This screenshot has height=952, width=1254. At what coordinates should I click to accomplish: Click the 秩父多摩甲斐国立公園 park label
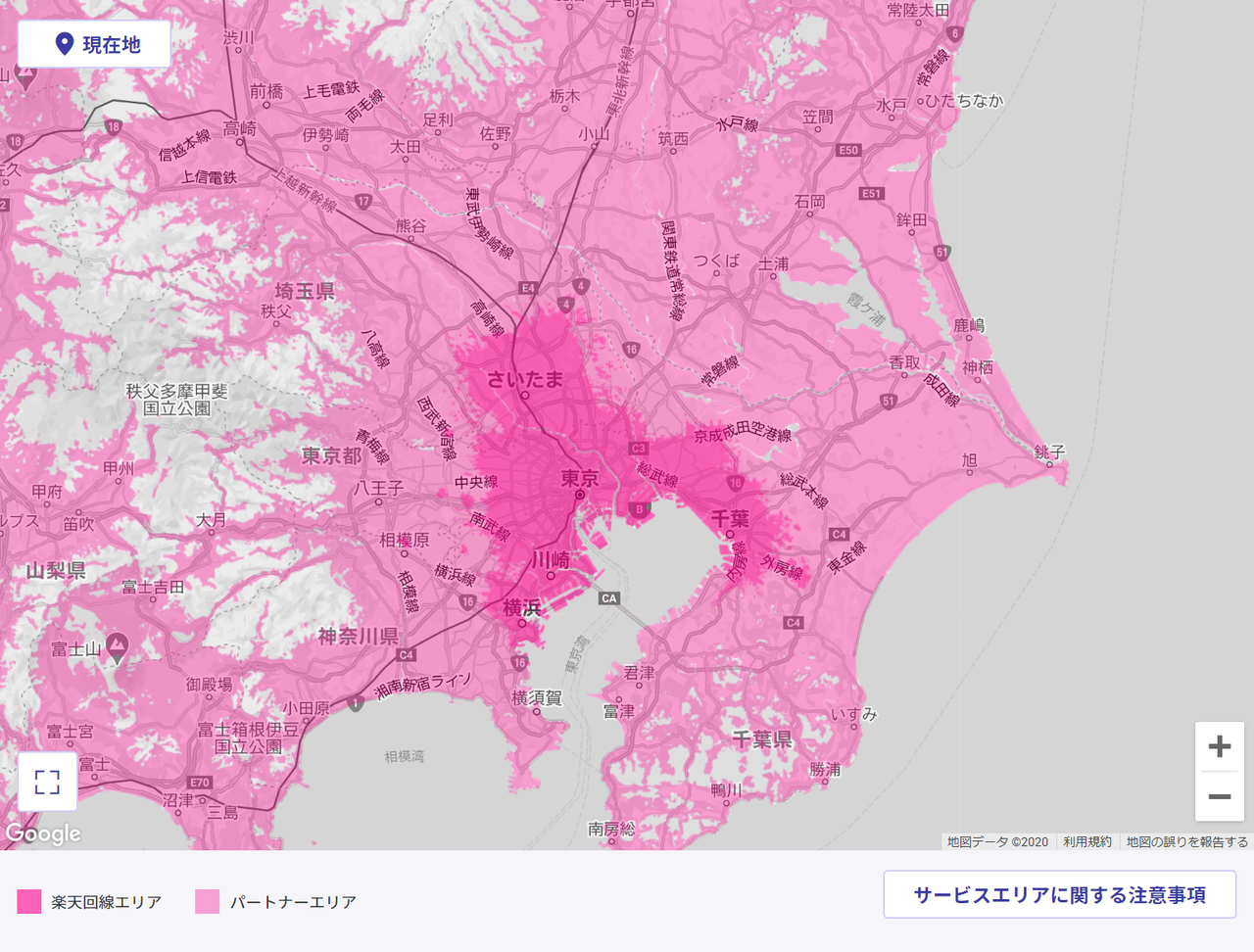pos(176,400)
